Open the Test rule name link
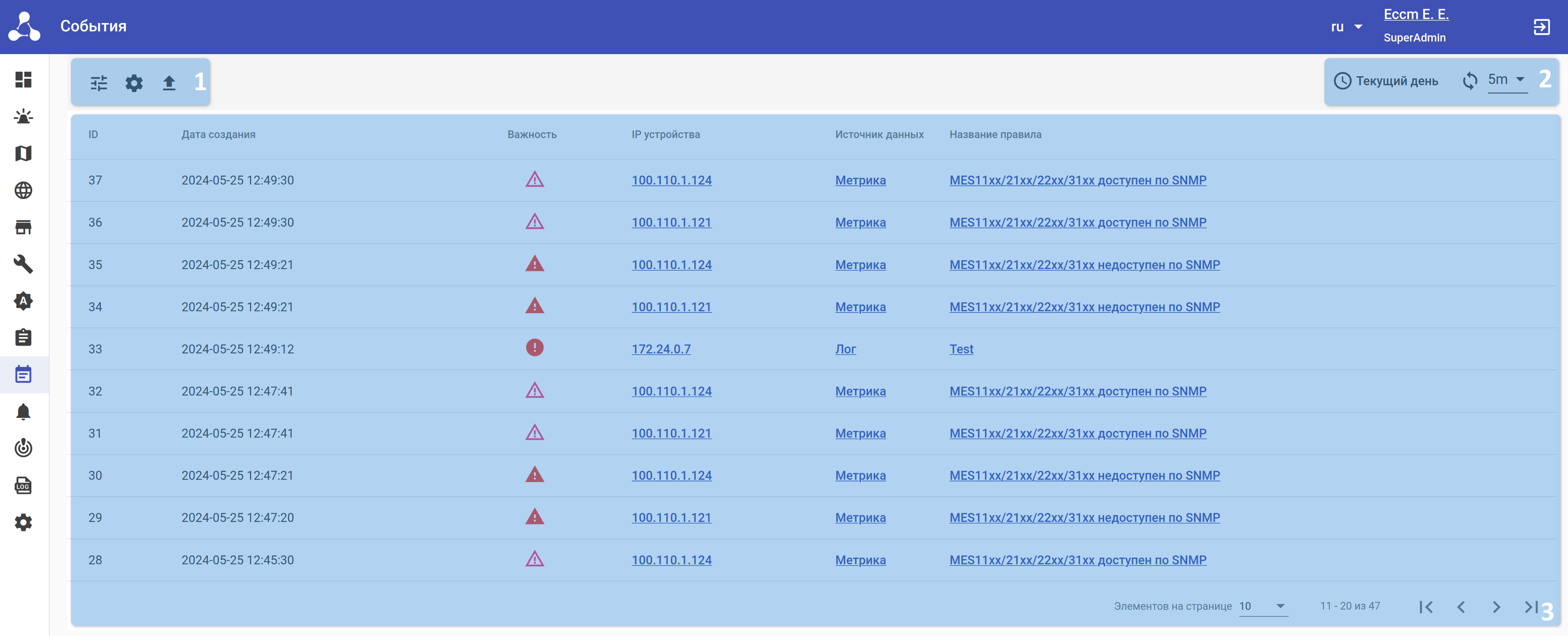Viewport: 1568px width, 636px height. [x=961, y=349]
